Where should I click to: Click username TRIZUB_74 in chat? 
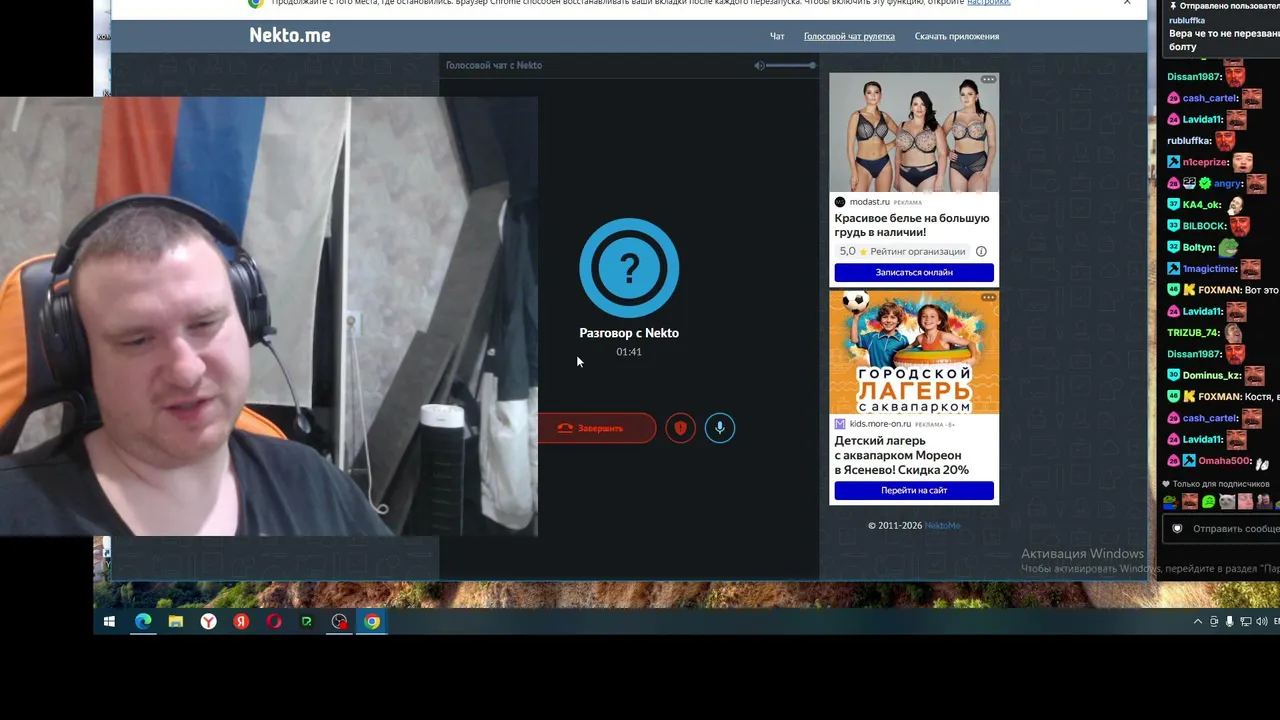pyautogui.click(x=1193, y=333)
